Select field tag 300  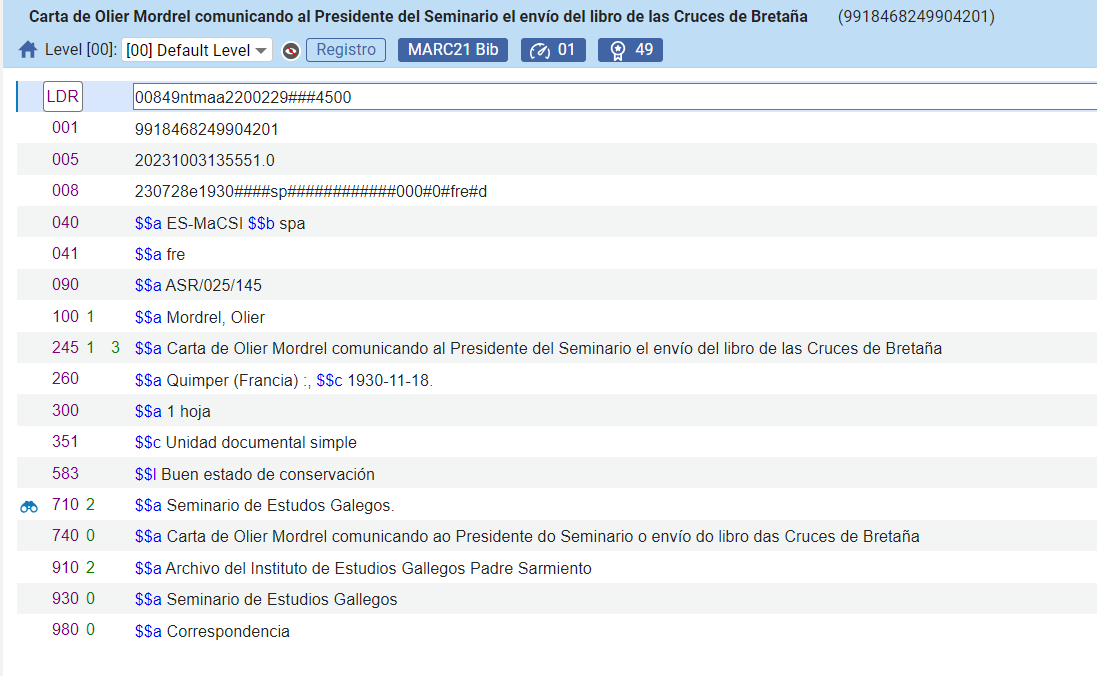[x=65, y=411]
